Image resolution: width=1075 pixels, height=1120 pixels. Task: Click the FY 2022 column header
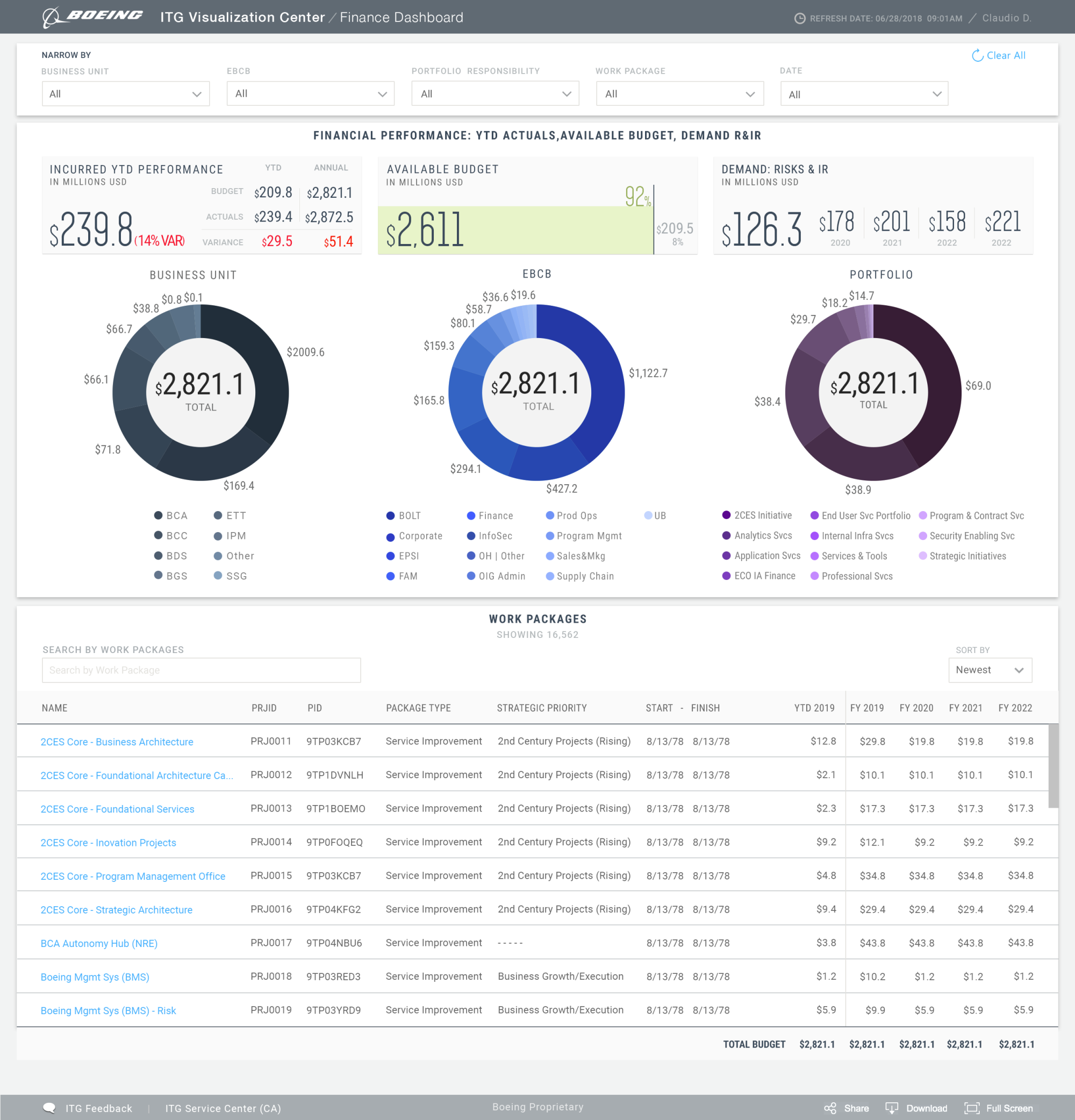[x=1015, y=708]
